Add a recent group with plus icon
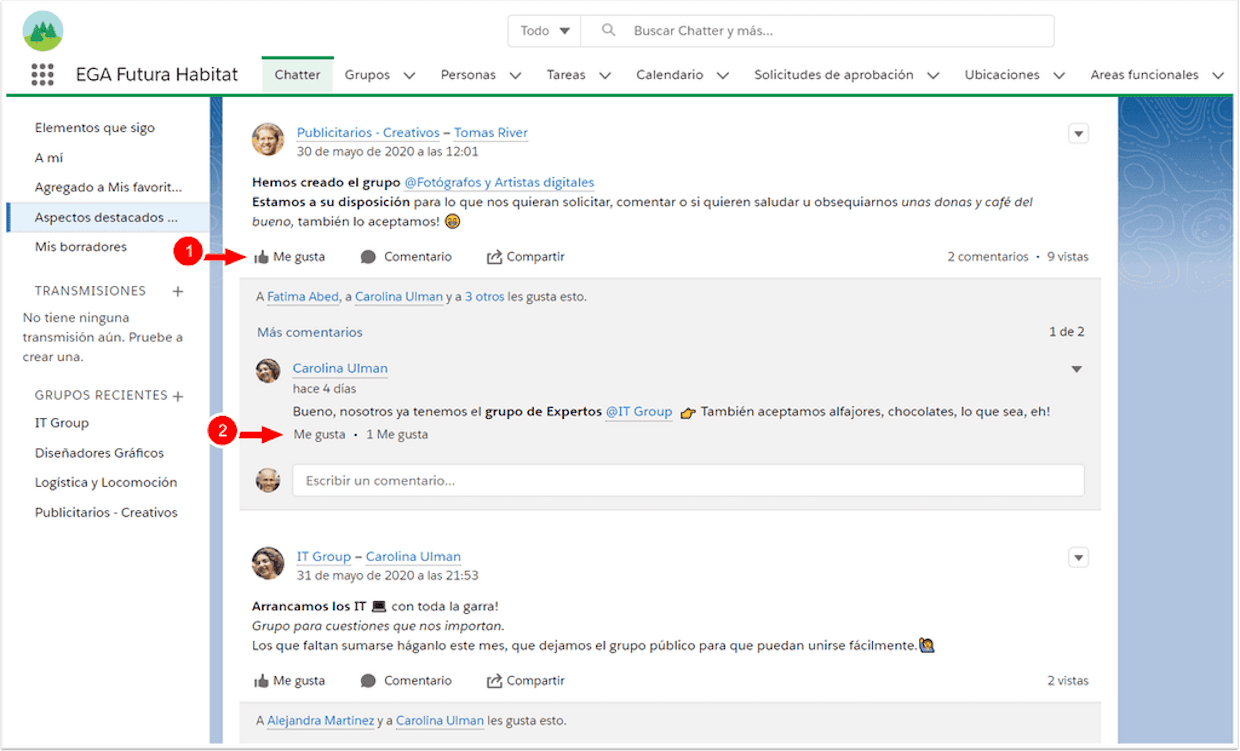Image resolution: width=1240 pixels, height=751 pixels. pos(178,396)
